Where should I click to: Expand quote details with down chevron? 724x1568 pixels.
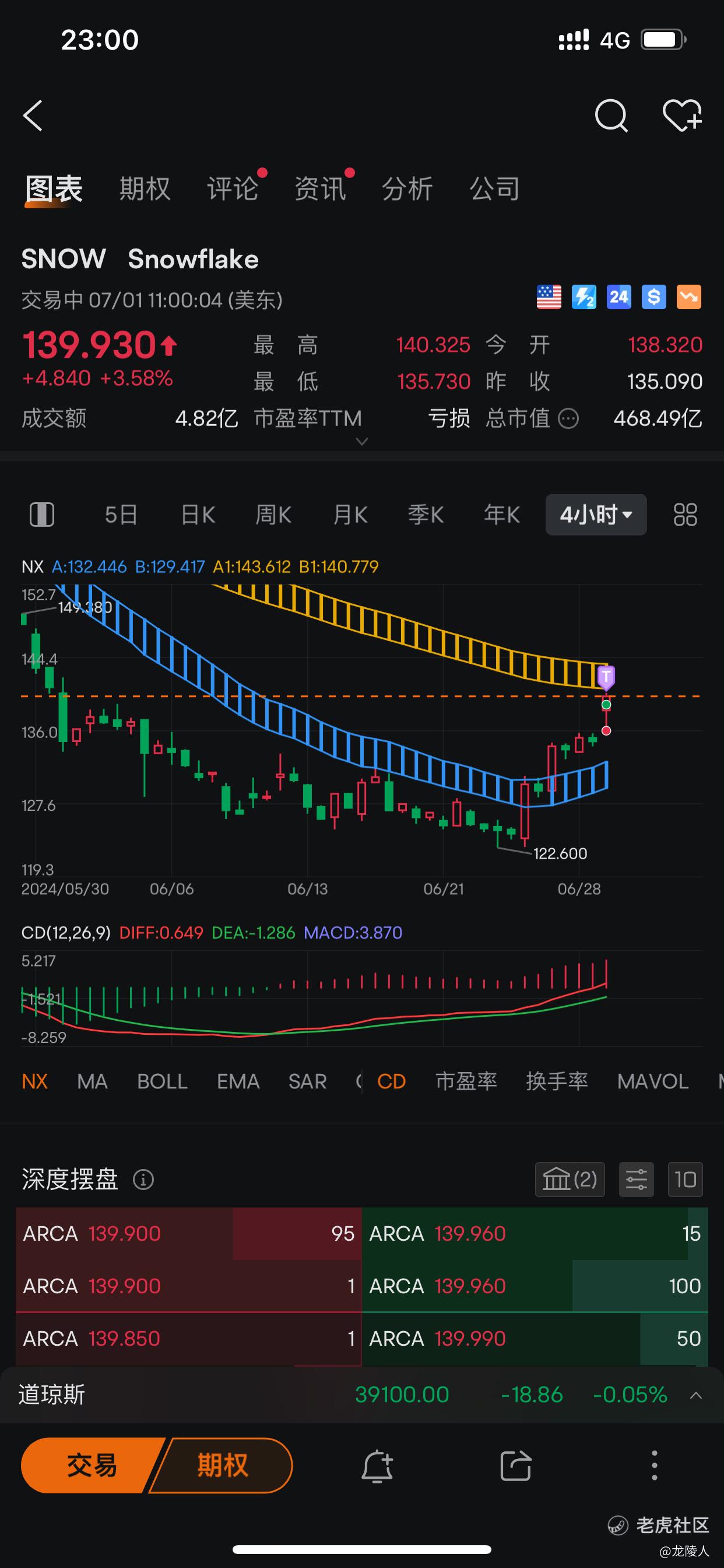tap(362, 442)
